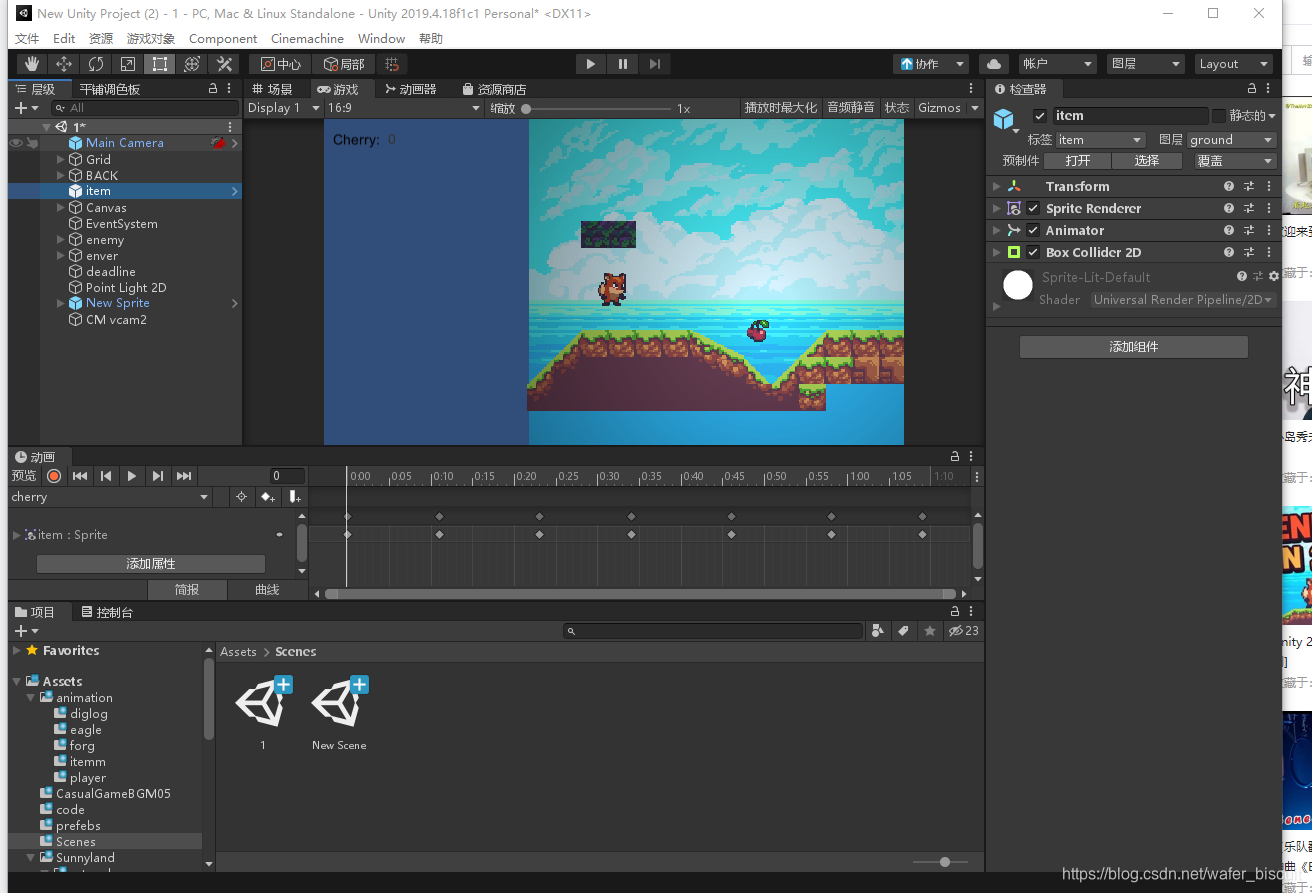The image size is (1312, 893).
Task: Click the Inspector lock icon
Action: point(1253,89)
